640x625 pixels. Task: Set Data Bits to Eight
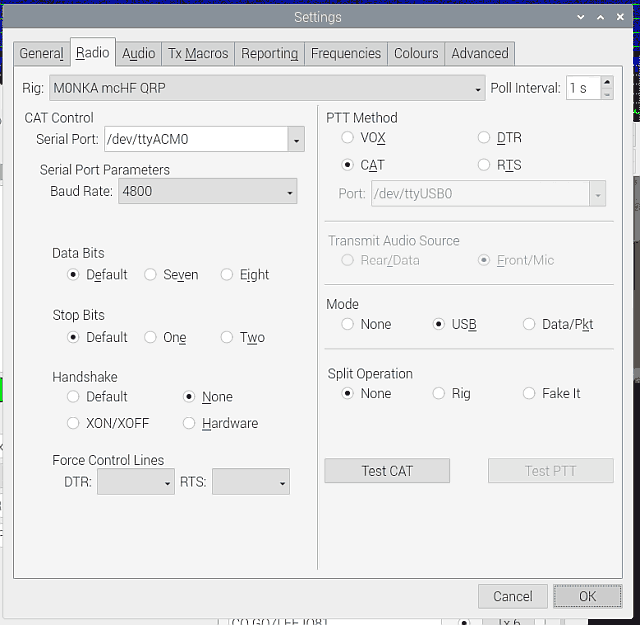tap(228, 275)
